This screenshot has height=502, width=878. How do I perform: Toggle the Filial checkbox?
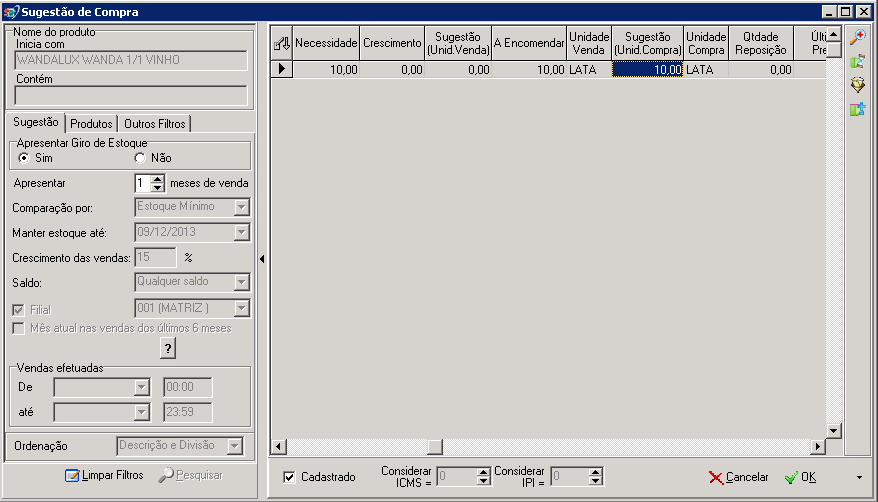18,310
